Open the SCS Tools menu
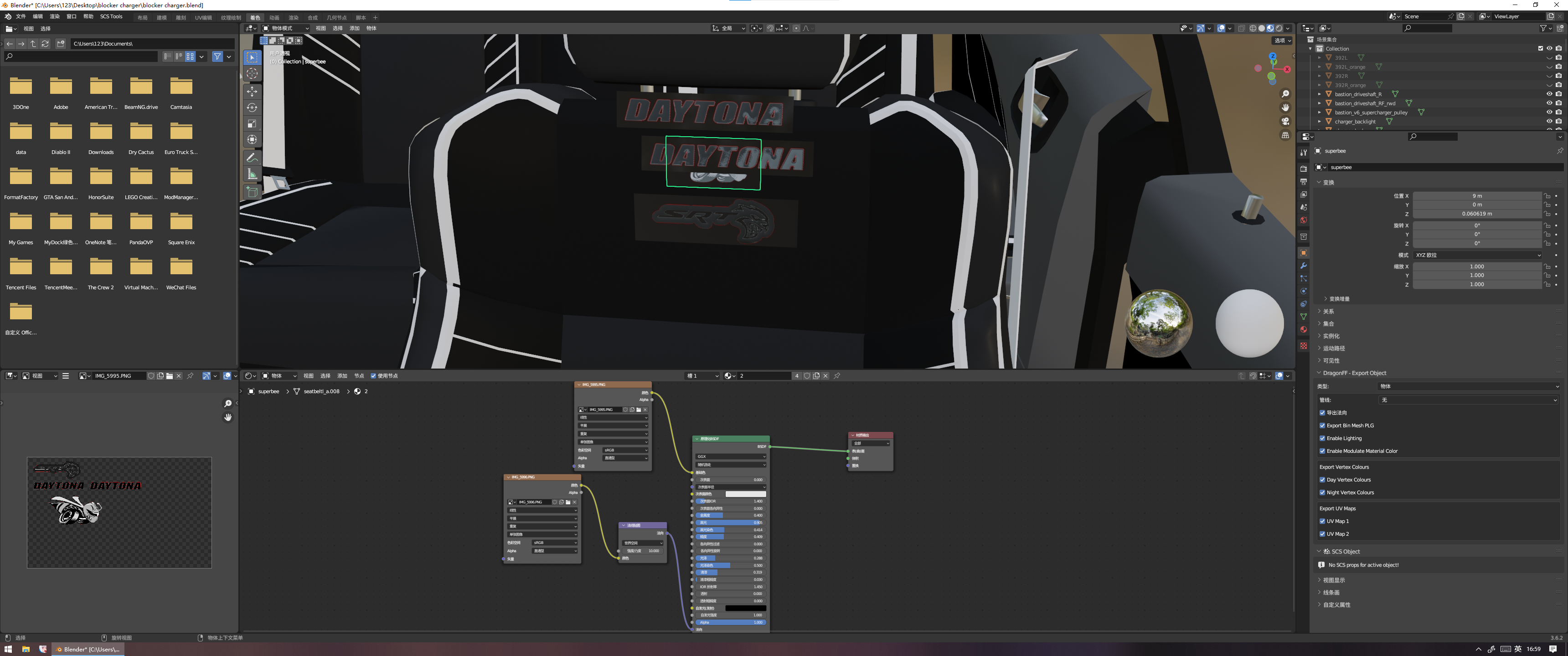This screenshot has height=656, width=1568. 111,16
